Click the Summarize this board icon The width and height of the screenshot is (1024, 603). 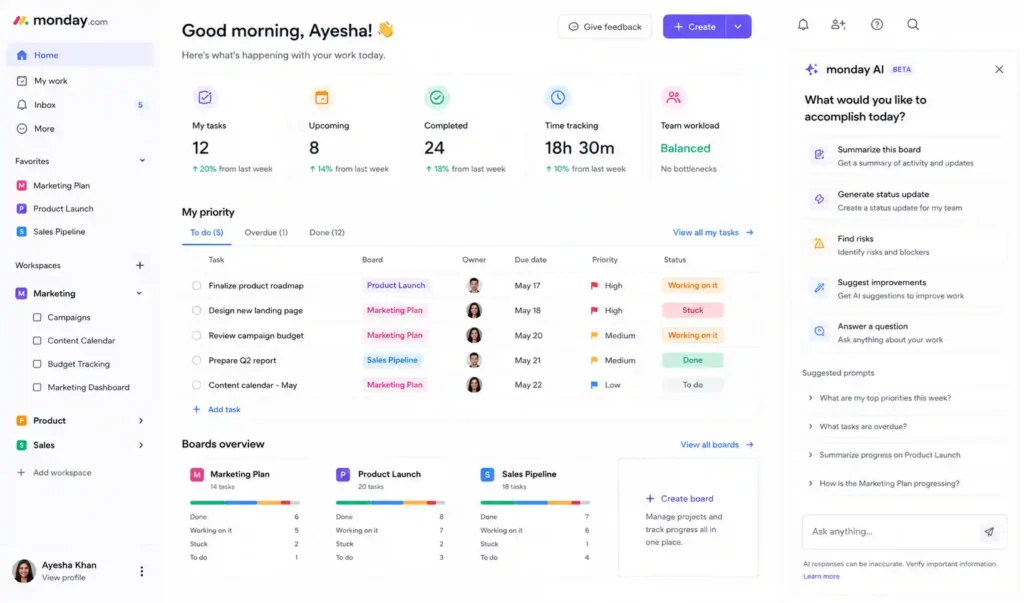(x=819, y=155)
